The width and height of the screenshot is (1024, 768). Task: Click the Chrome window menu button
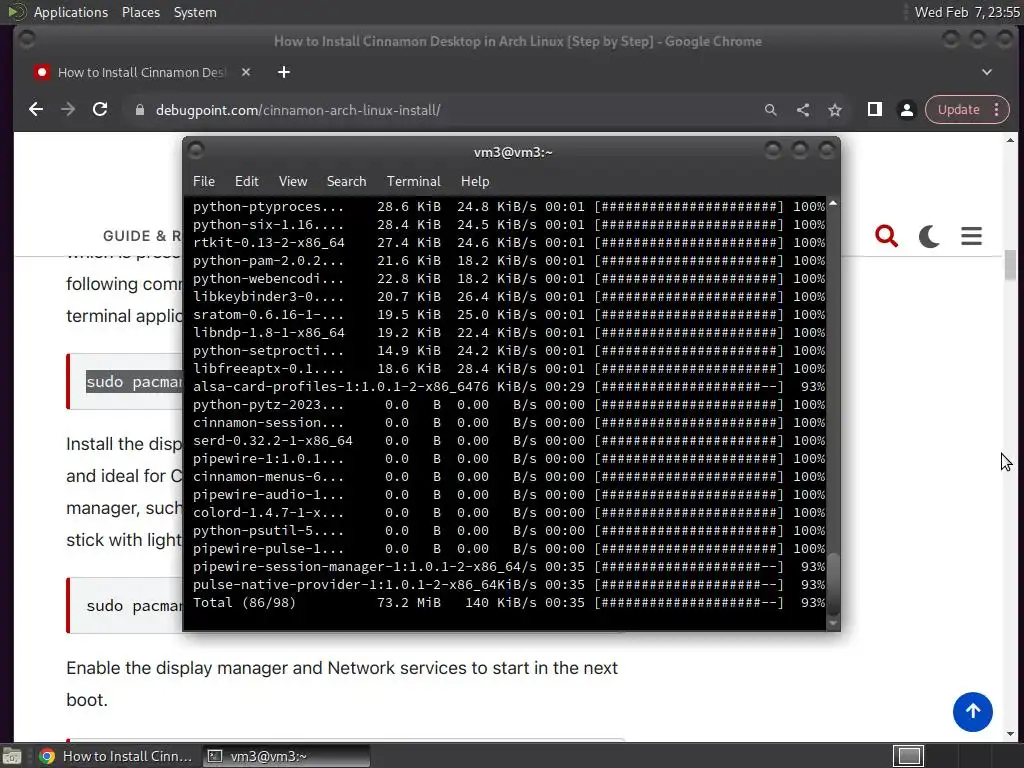click(27, 40)
